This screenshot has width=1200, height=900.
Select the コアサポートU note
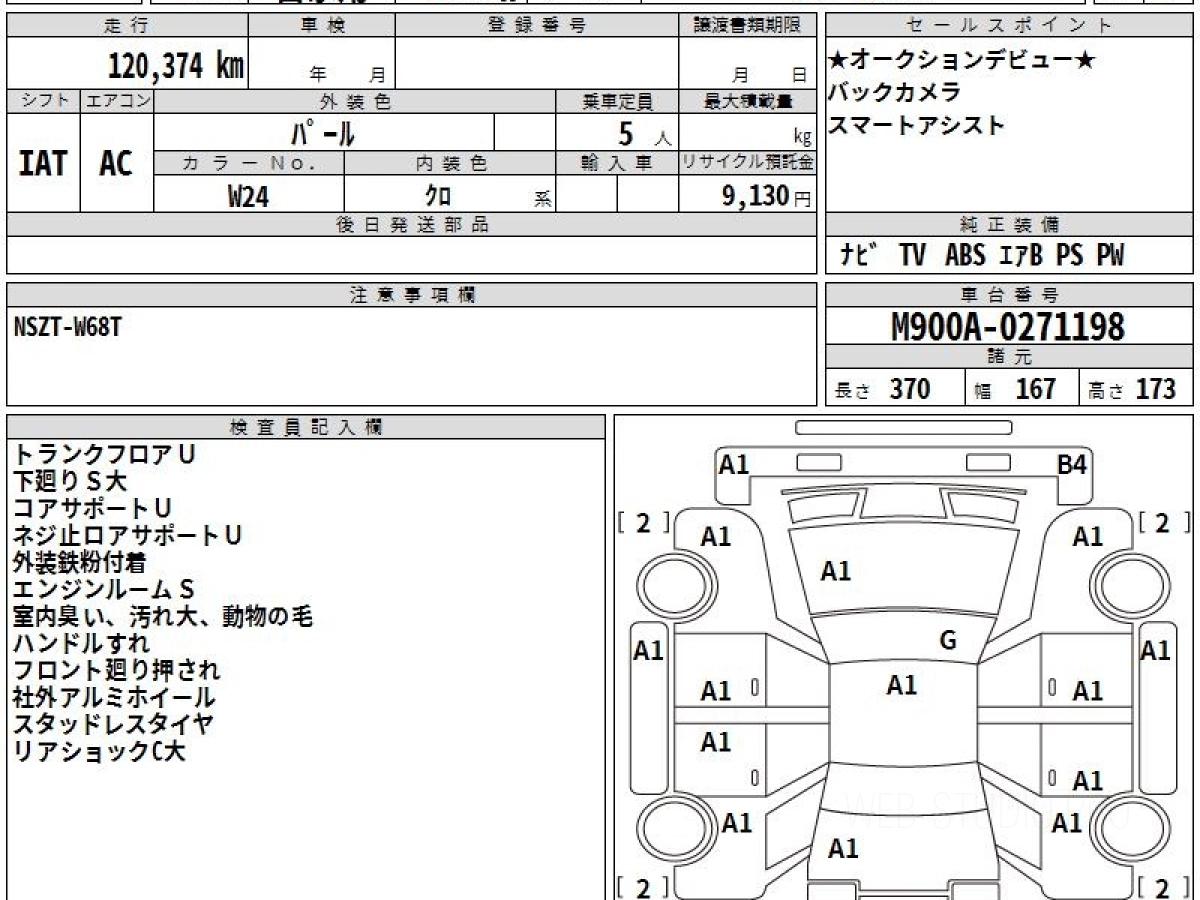(92, 509)
